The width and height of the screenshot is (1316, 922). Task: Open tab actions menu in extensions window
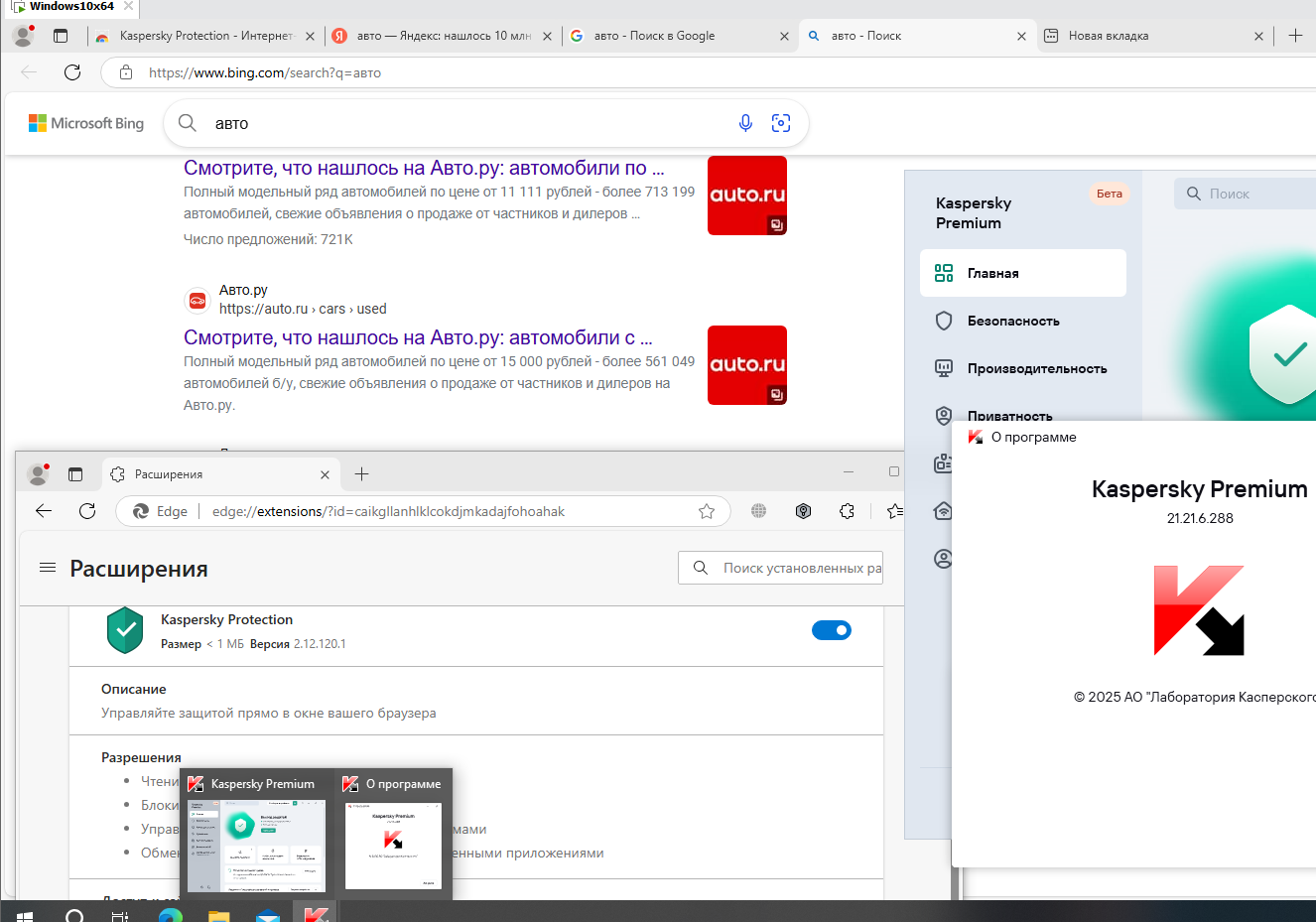[75, 474]
